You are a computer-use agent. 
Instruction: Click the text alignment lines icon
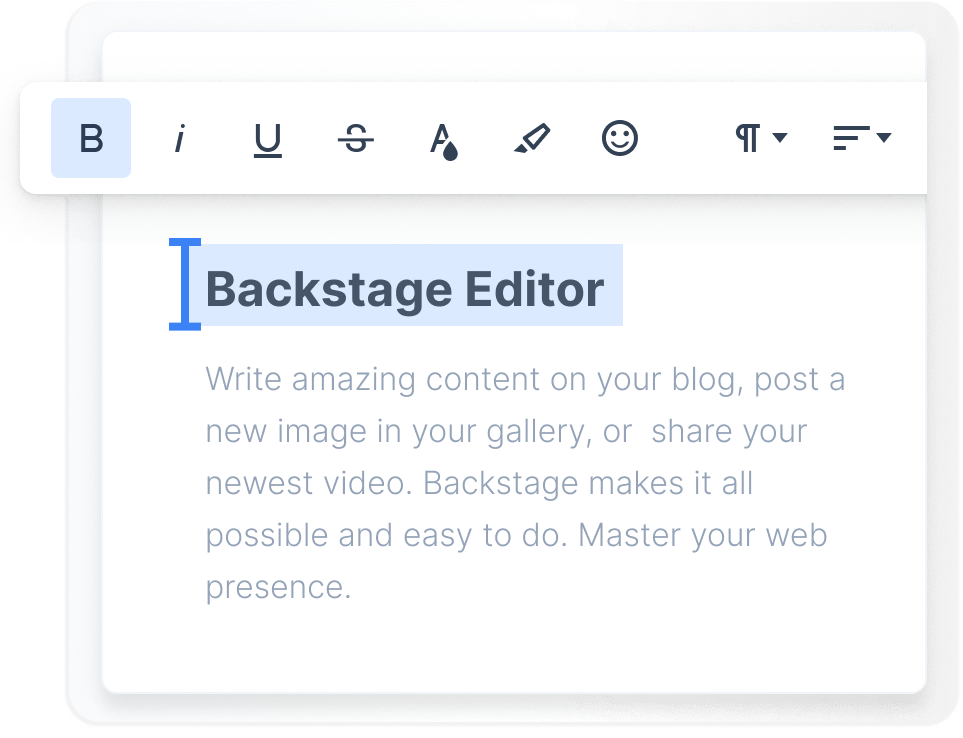pyautogui.click(x=850, y=138)
